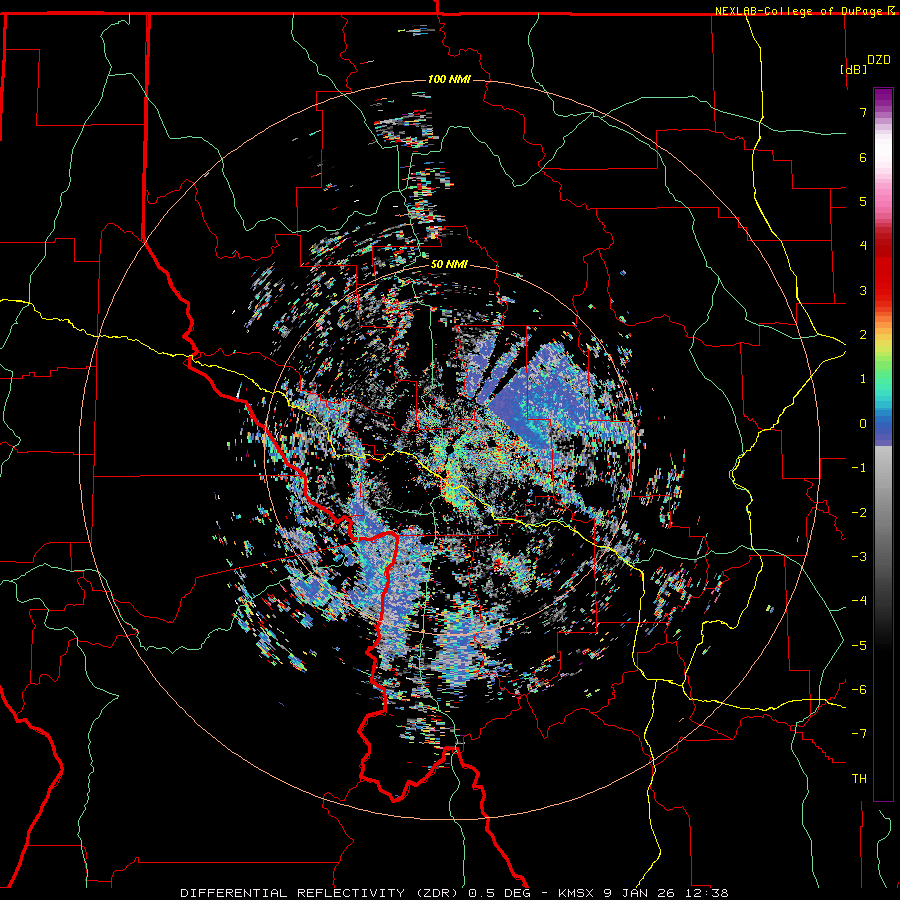
Task: Click the 2 tick label on scale
Action: click(x=863, y=335)
